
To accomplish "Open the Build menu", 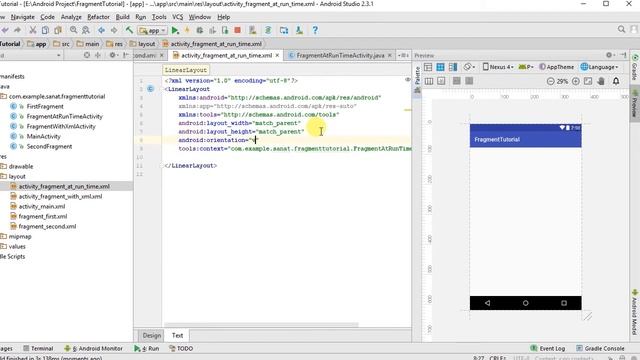I will [122, 17].
